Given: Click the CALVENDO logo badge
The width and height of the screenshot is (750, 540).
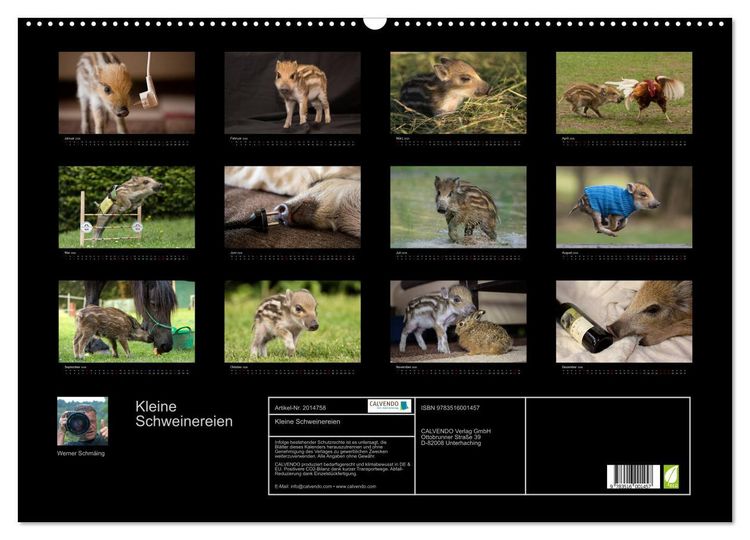Looking at the screenshot, I should pos(389,406).
